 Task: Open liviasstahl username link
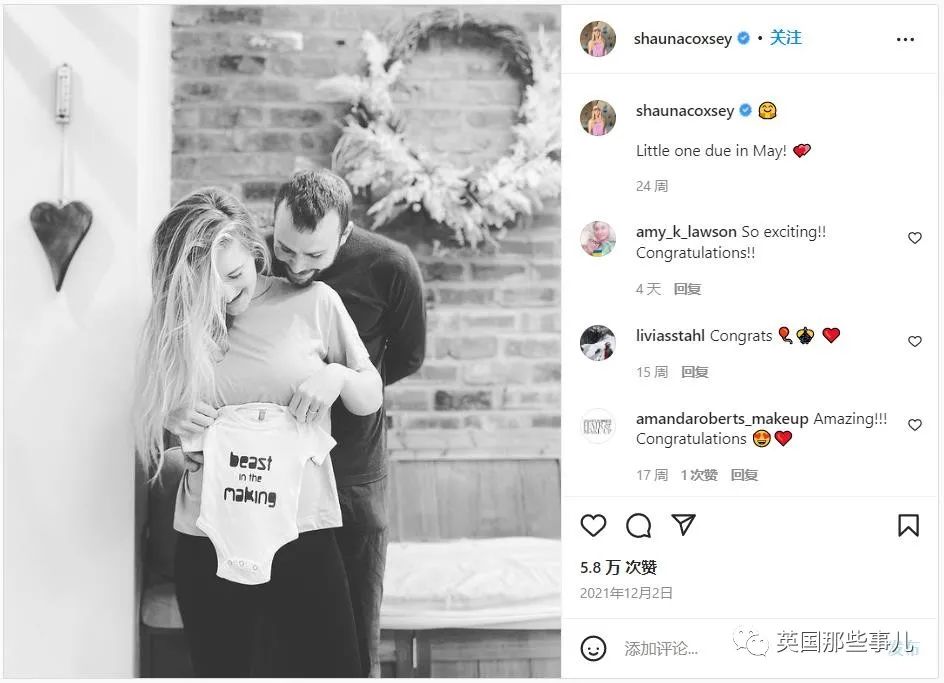coord(669,335)
